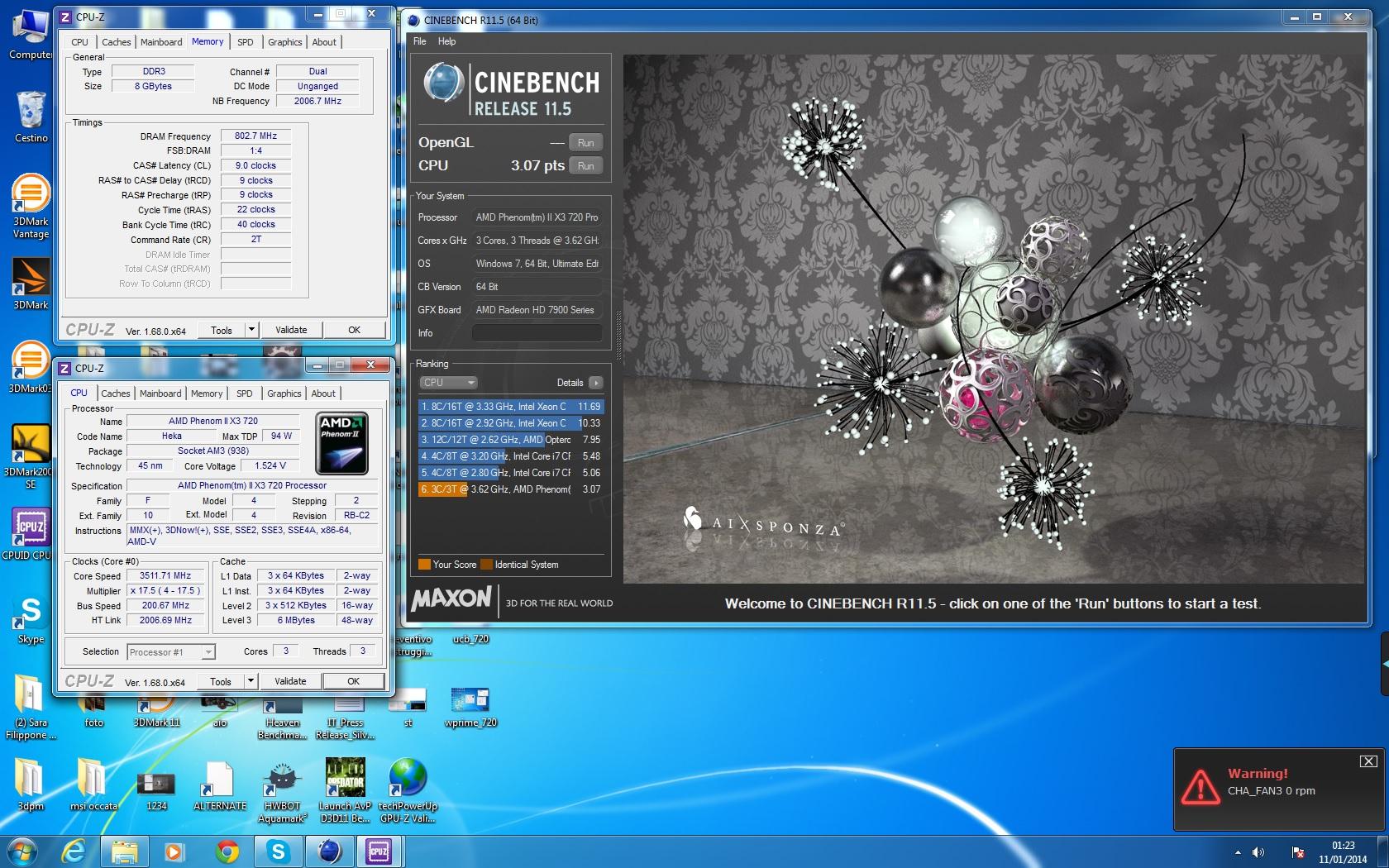The height and width of the screenshot is (868, 1389).
Task: Open Windows Media Player taskbar icon
Action: point(174,851)
